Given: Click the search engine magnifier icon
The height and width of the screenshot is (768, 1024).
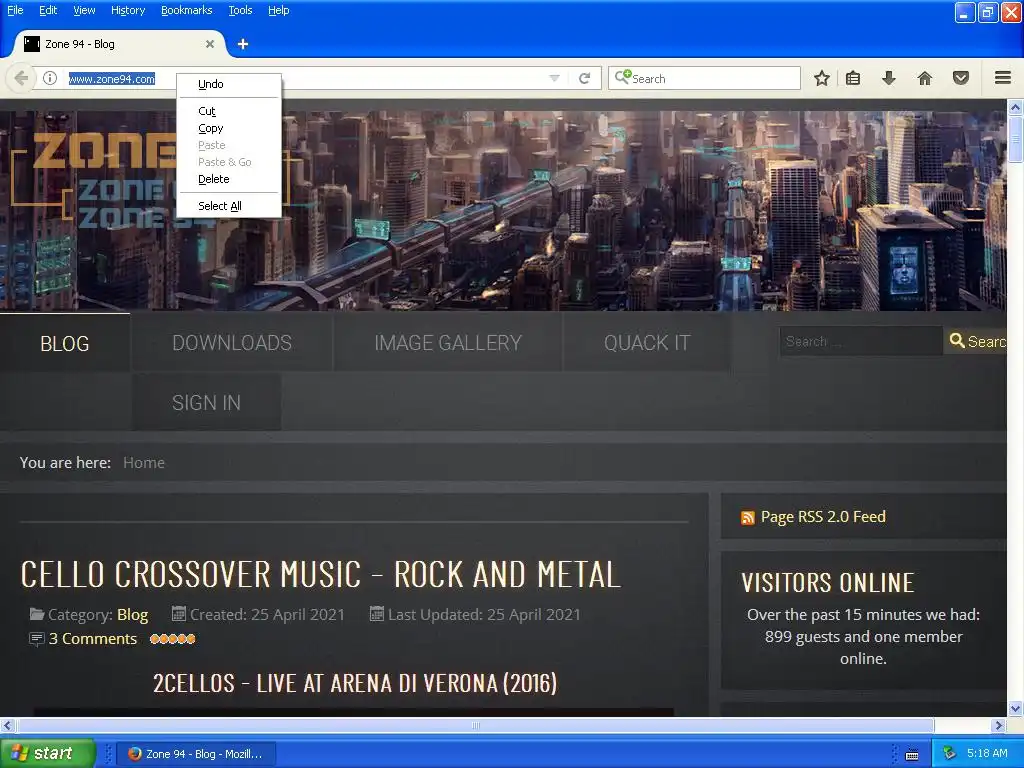Looking at the screenshot, I should [x=622, y=77].
